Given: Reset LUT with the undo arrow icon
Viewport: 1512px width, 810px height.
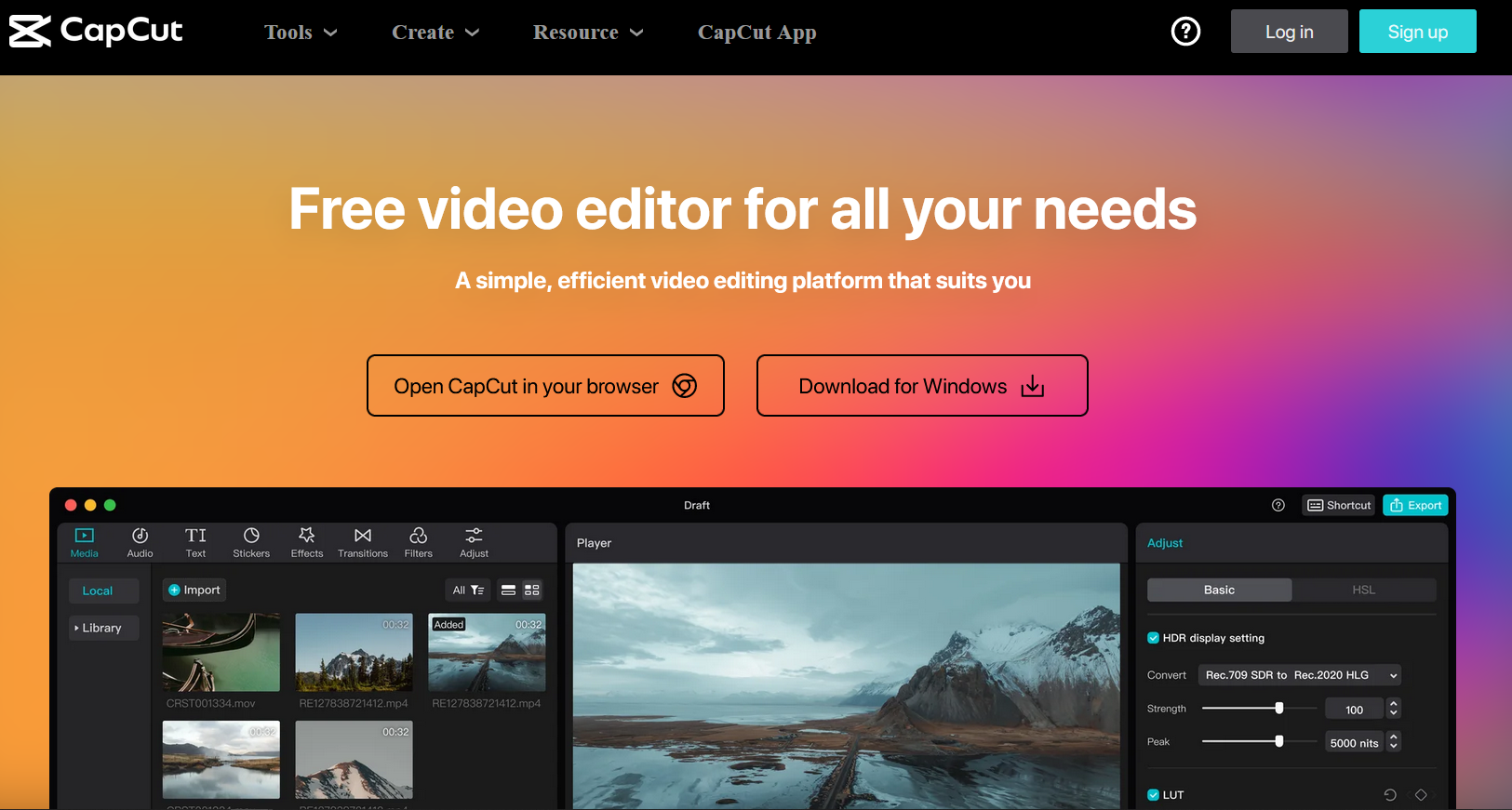Looking at the screenshot, I should coord(1390,795).
